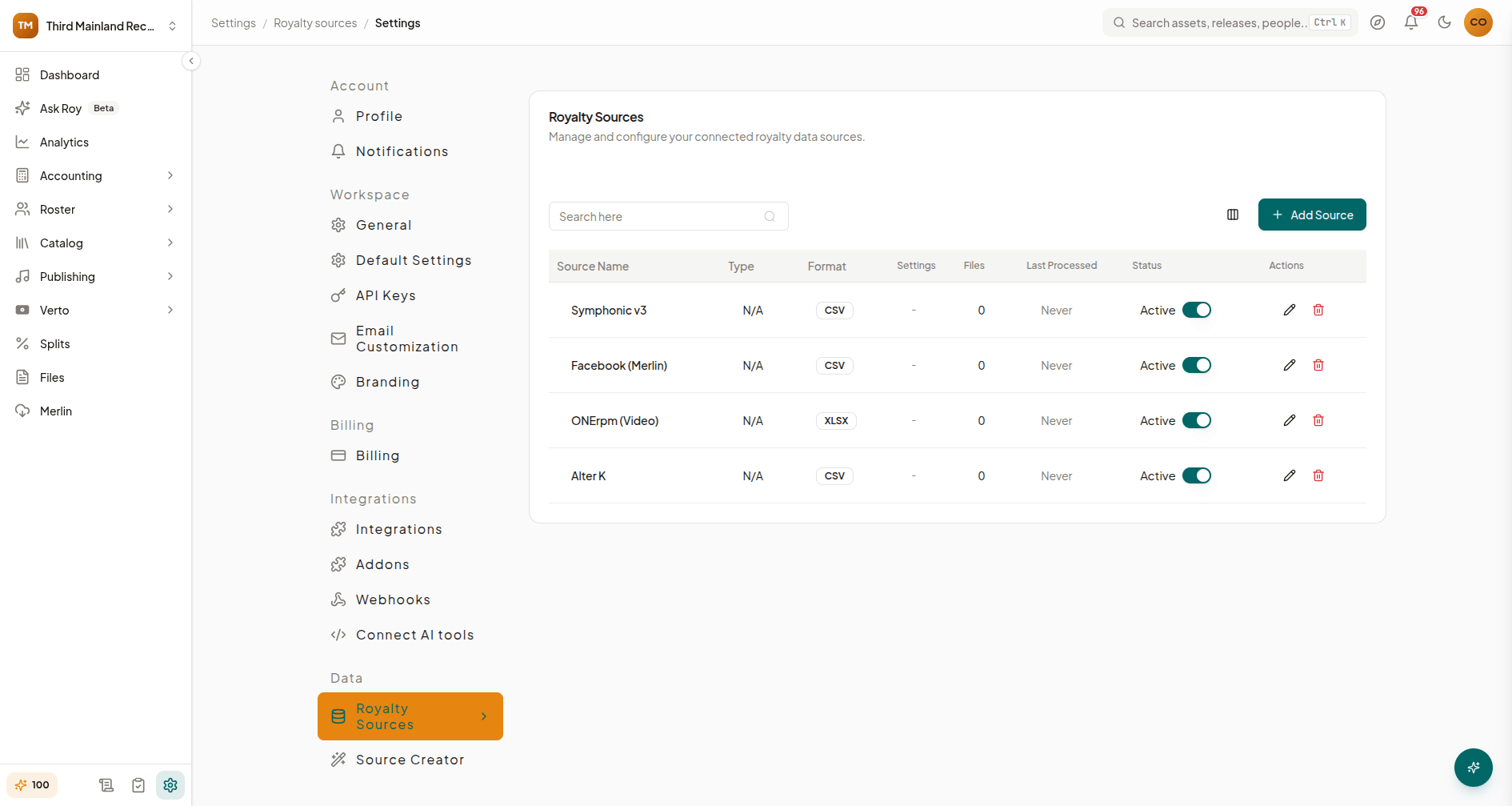Toggle Active status for Symphonic v3
1512x806 pixels.
coord(1197,310)
